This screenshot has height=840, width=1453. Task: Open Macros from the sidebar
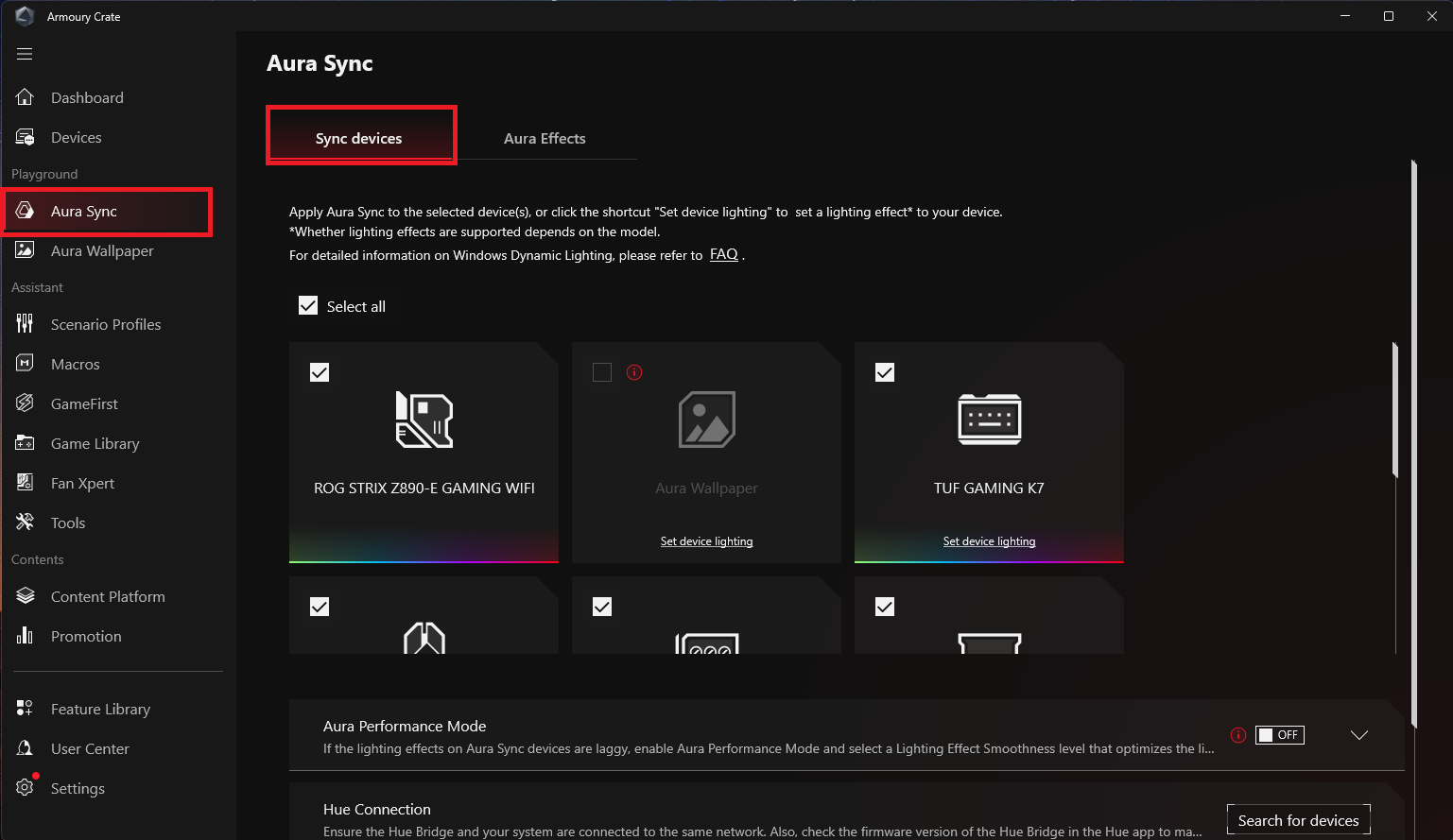[x=75, y=364]
